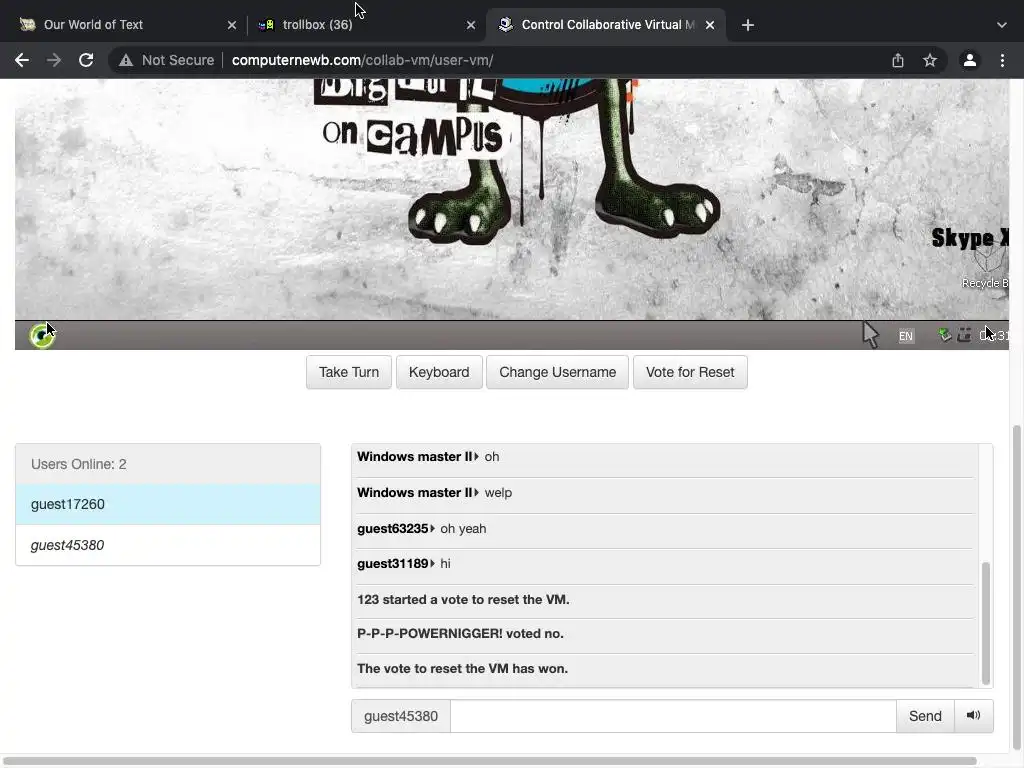Click the Recycle Bin icon on VM desktop
The width and height of the screenshot is (1024, 768).
coord(987,268)
